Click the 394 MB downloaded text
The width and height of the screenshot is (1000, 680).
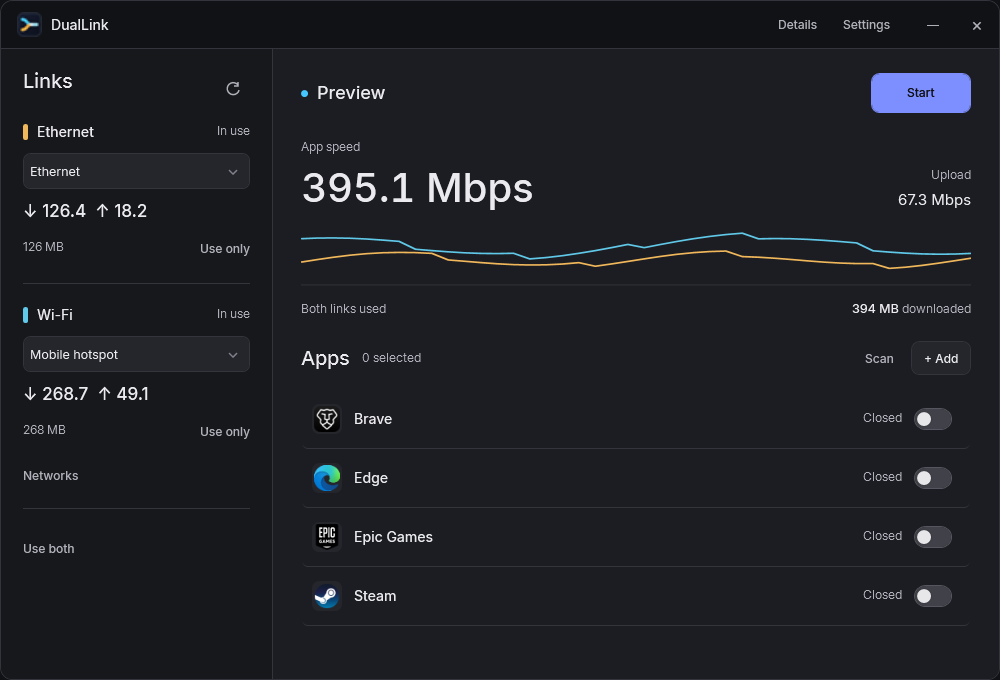click(x=911, y=309)
